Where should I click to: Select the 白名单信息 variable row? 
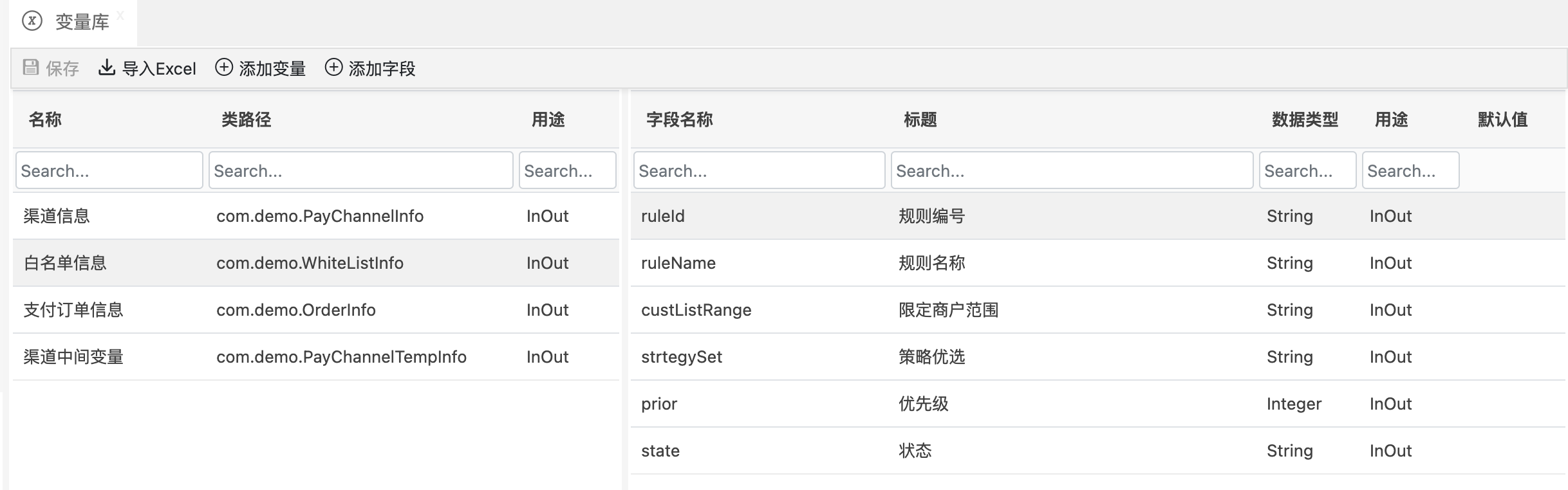click(65, 263)
